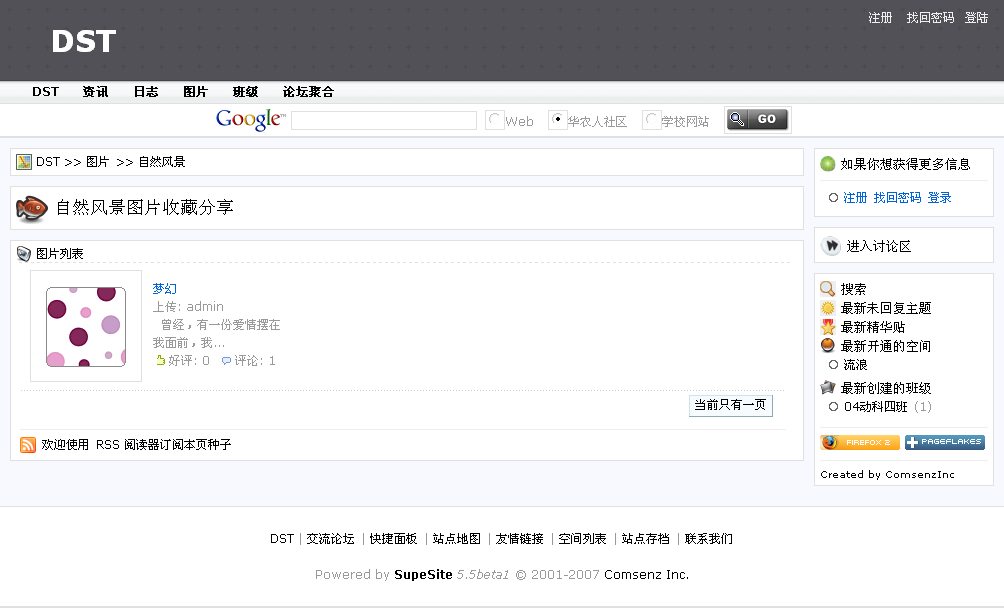Screen dimensions: 1004x608
Task: Click 登陆 link in top header
Action: (x=976, y=18)
